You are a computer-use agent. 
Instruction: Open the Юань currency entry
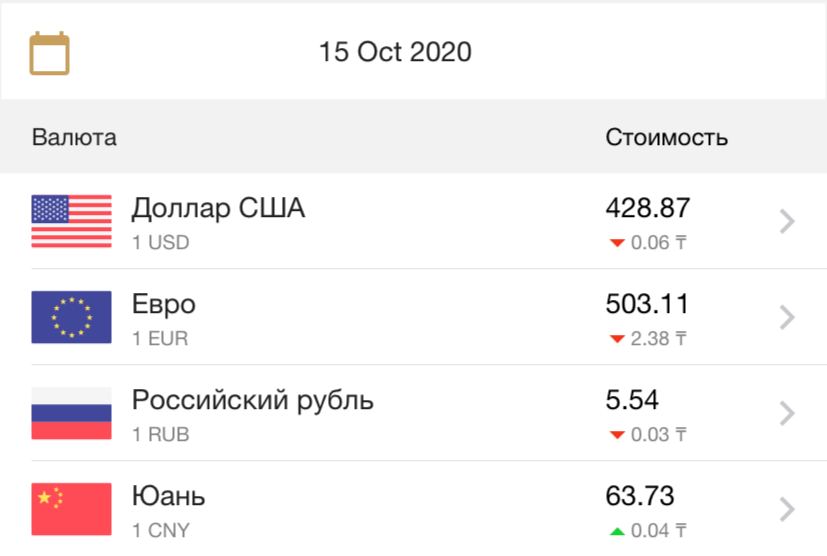[x=414, y=509]
